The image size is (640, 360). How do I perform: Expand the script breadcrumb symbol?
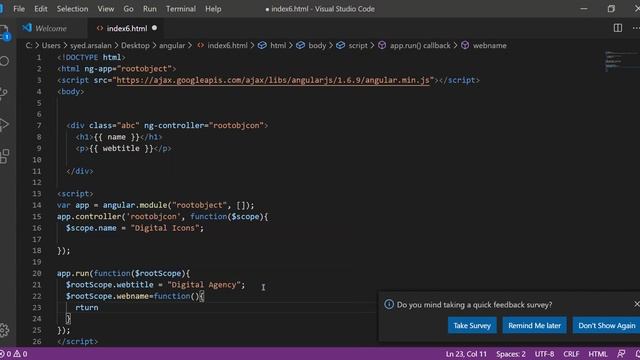coord(352,45)
